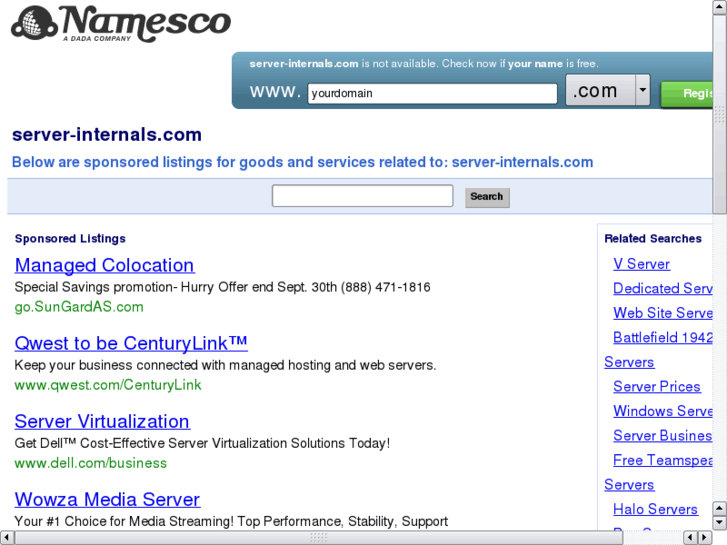Click the search text box

click(362, 196)
